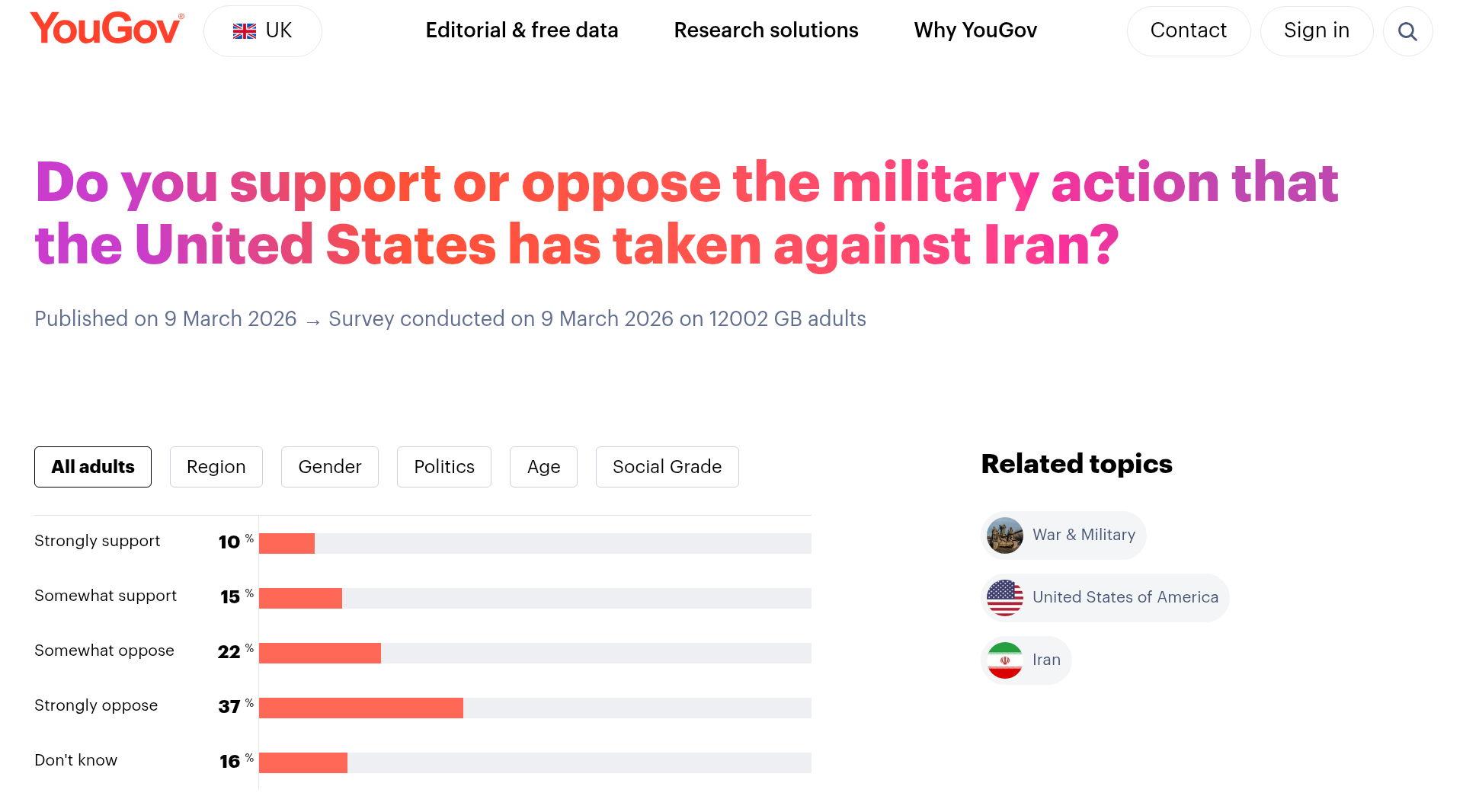Viewport: 1463px width, 812px height.
Task: Select the Region filter
Action: coord(216,467)
